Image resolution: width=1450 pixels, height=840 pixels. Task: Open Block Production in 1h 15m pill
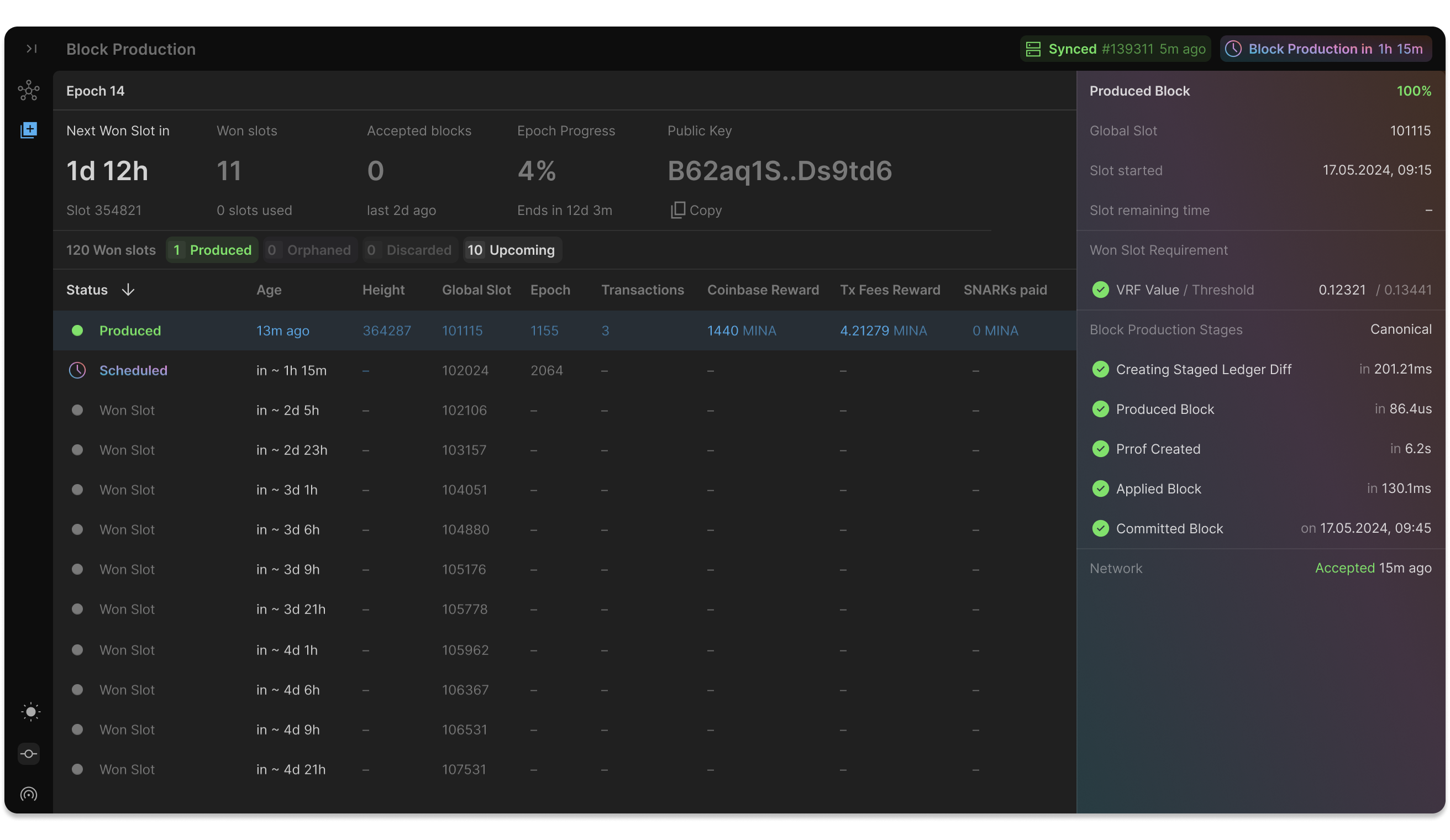click(1326, 49)
